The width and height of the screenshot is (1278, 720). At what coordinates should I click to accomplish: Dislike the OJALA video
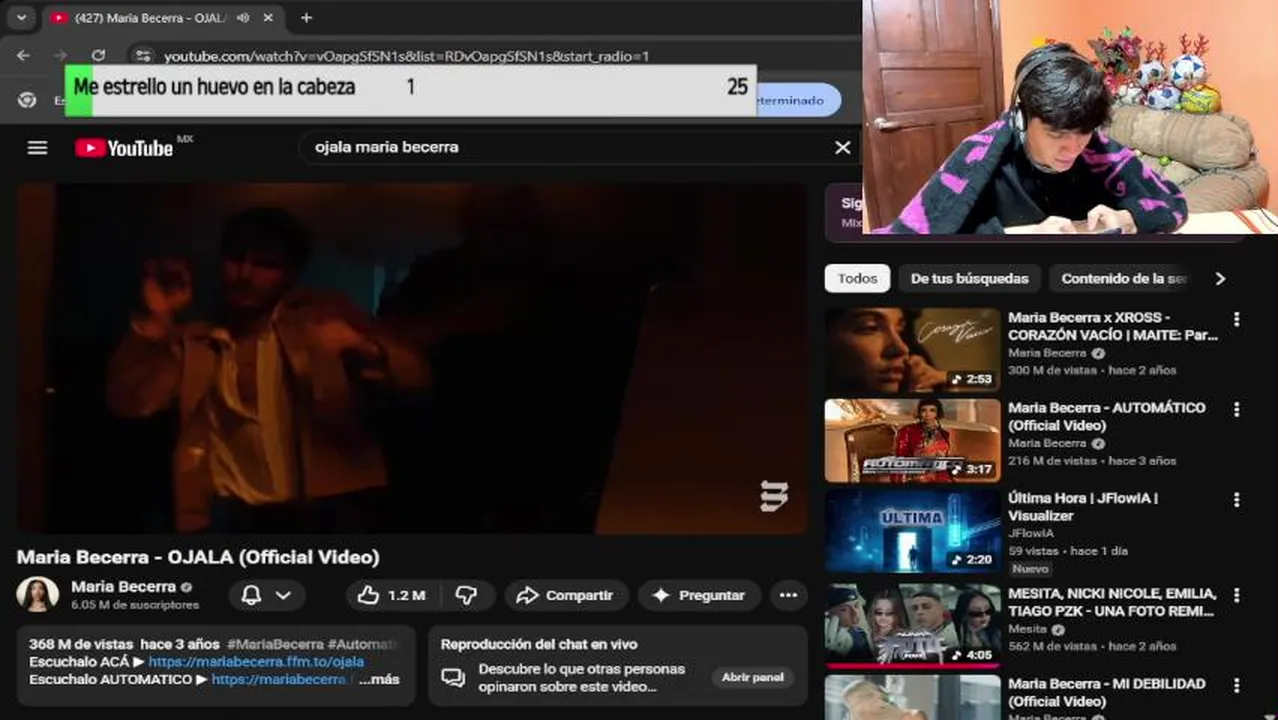coord(466,595)
